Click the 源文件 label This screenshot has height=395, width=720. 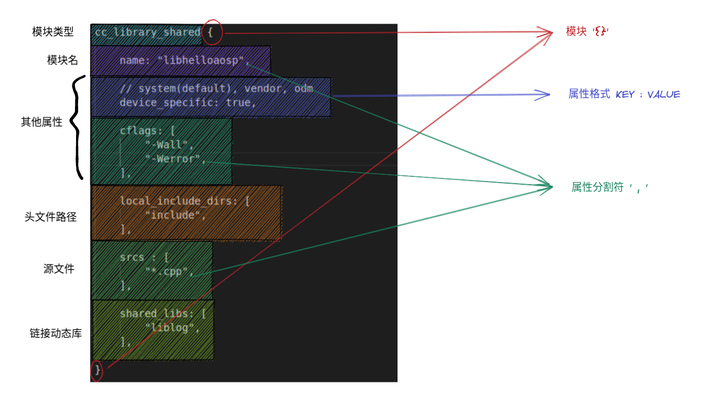(59, 269)
